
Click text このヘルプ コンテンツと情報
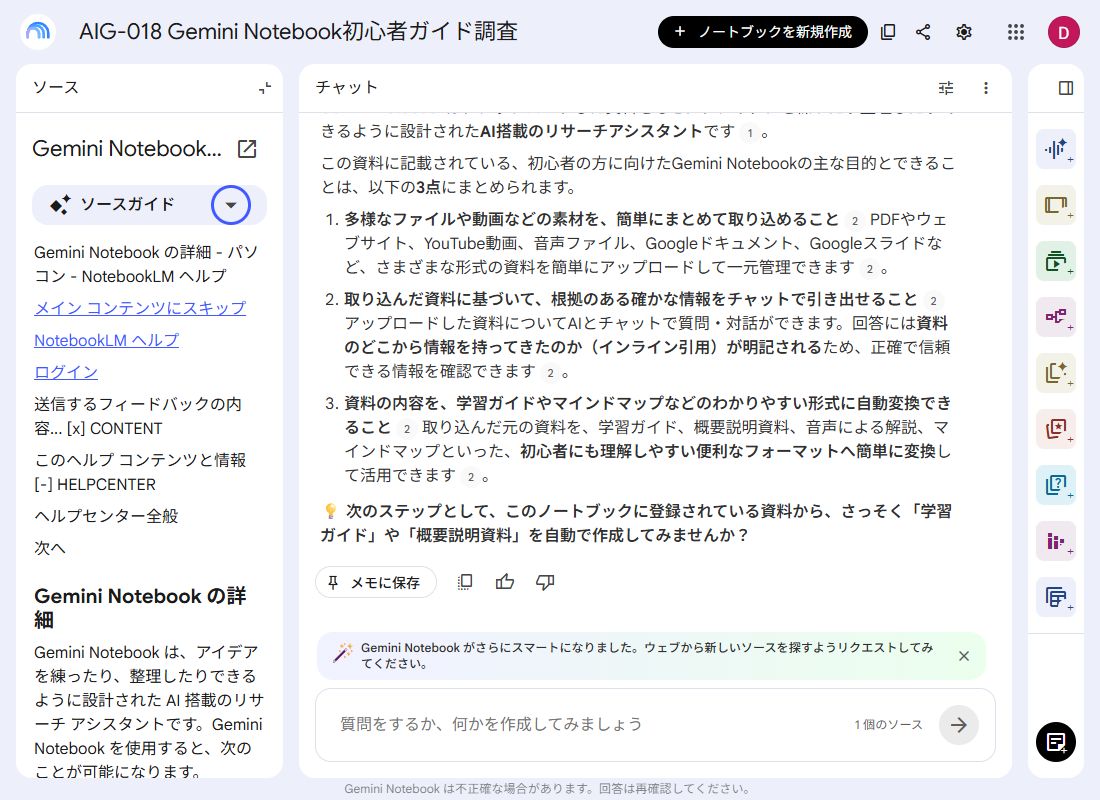point(140,460)
